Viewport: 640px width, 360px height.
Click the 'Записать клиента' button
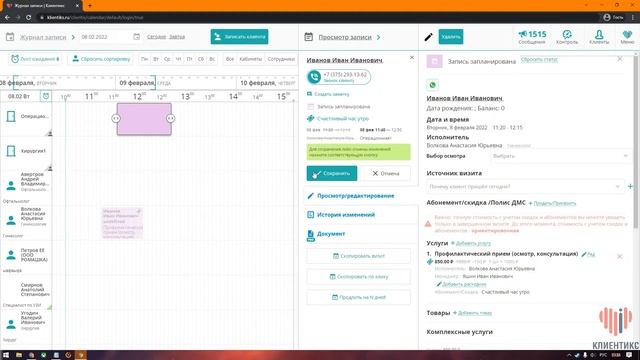[x=239, y=37]
